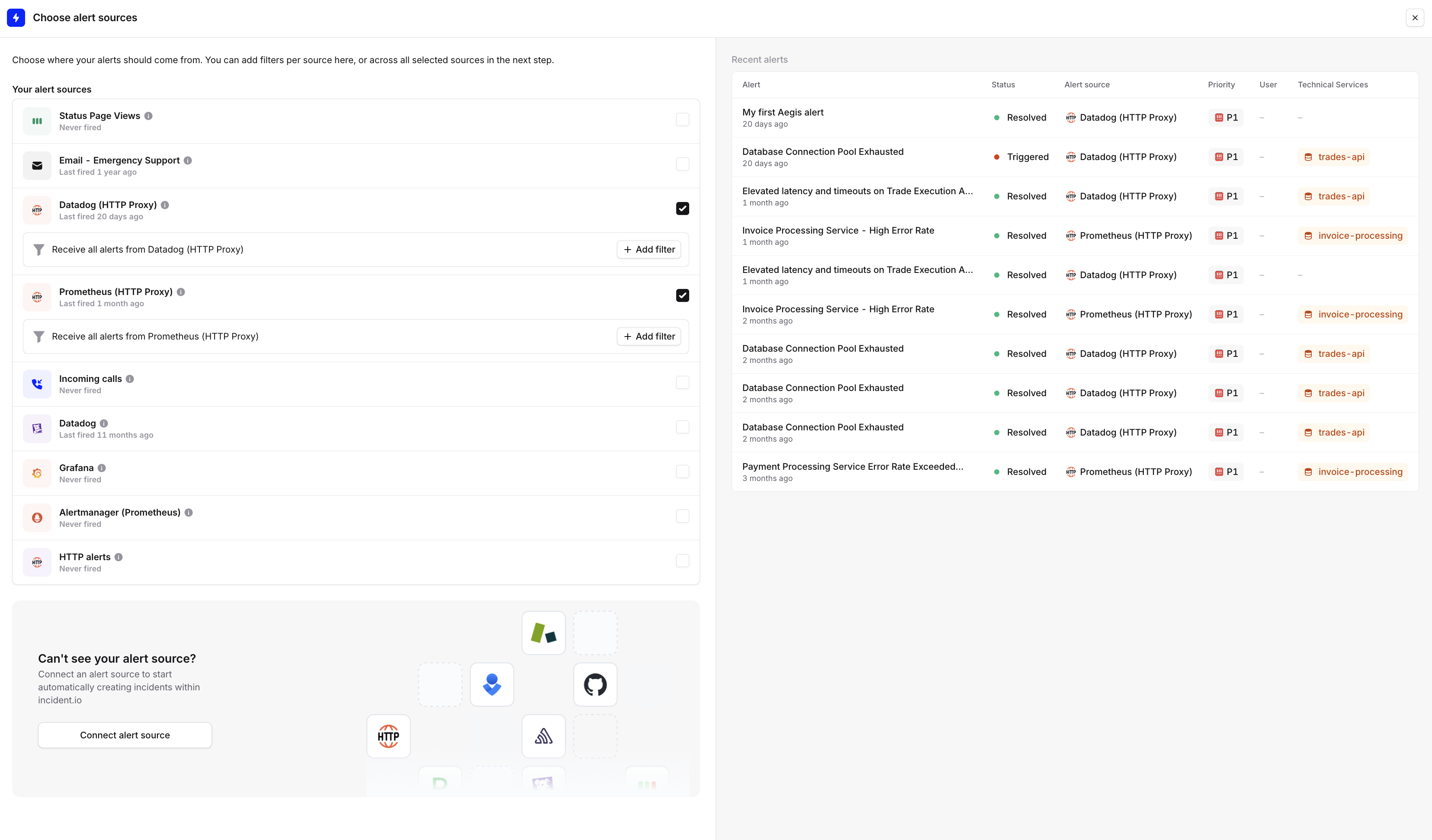
Task: Uncheck the Prometheus (HTTP Proxy) source
Action: tap(683, 295)
